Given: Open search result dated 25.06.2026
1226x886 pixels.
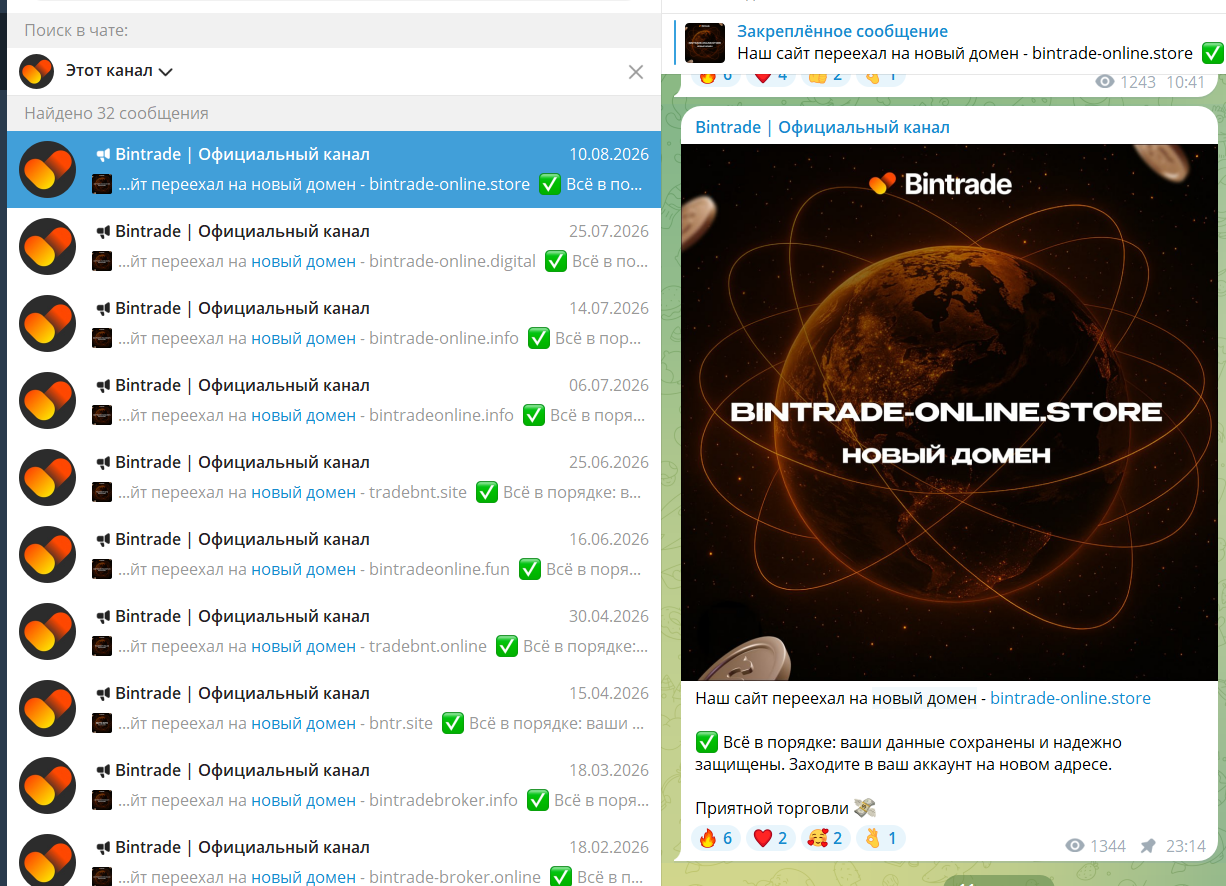Looking at the screenshot, I should [x=333, y=477].
